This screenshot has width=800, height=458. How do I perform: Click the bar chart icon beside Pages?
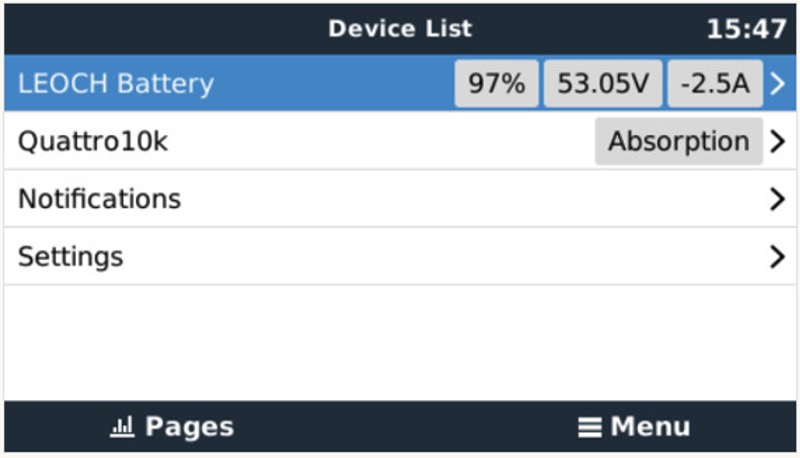pos(121,427)
